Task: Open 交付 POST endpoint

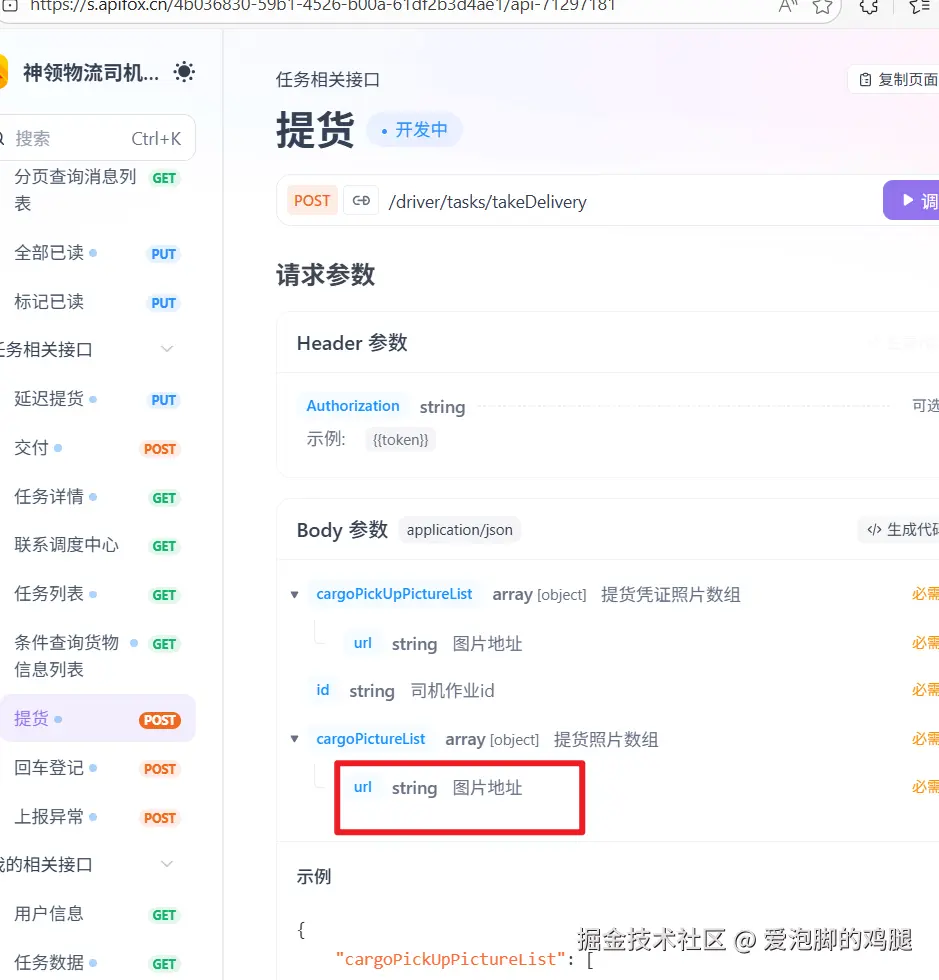Action: pyautogui.click(x=97, y=448)
